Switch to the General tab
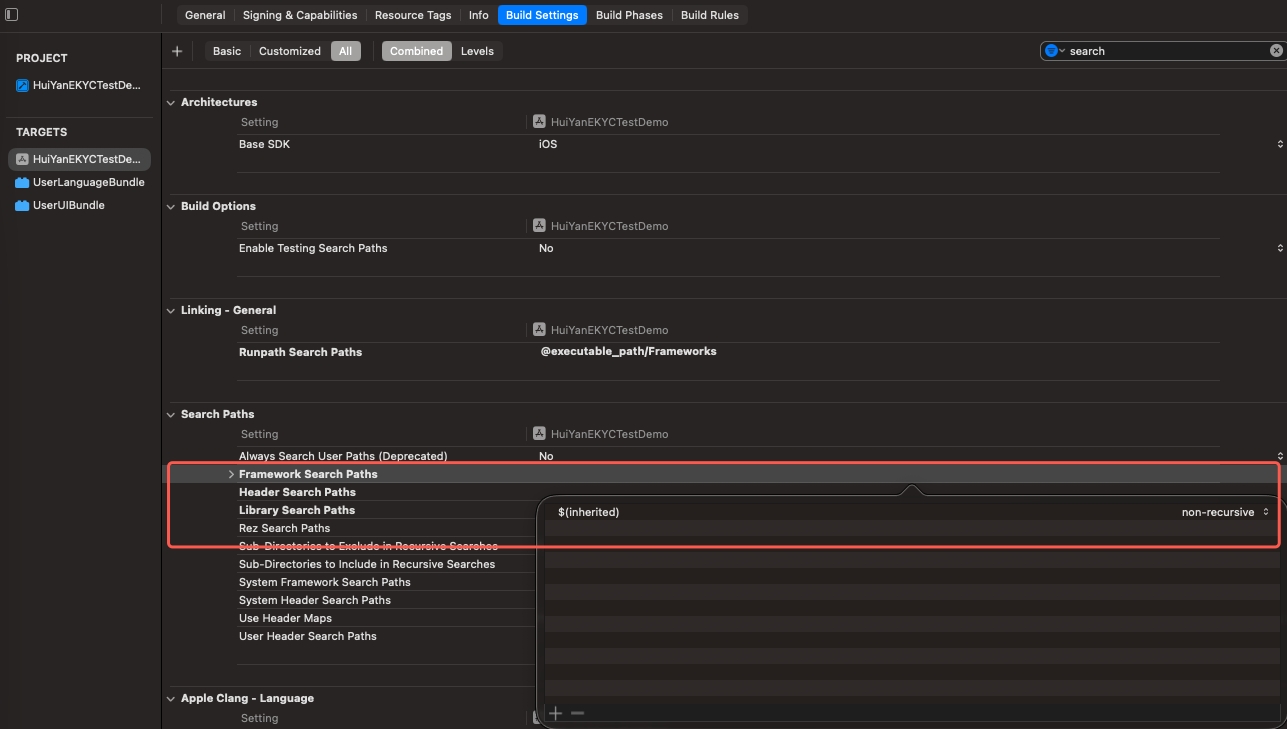This screenshot has width=1287, height=729. pos(205,15)
